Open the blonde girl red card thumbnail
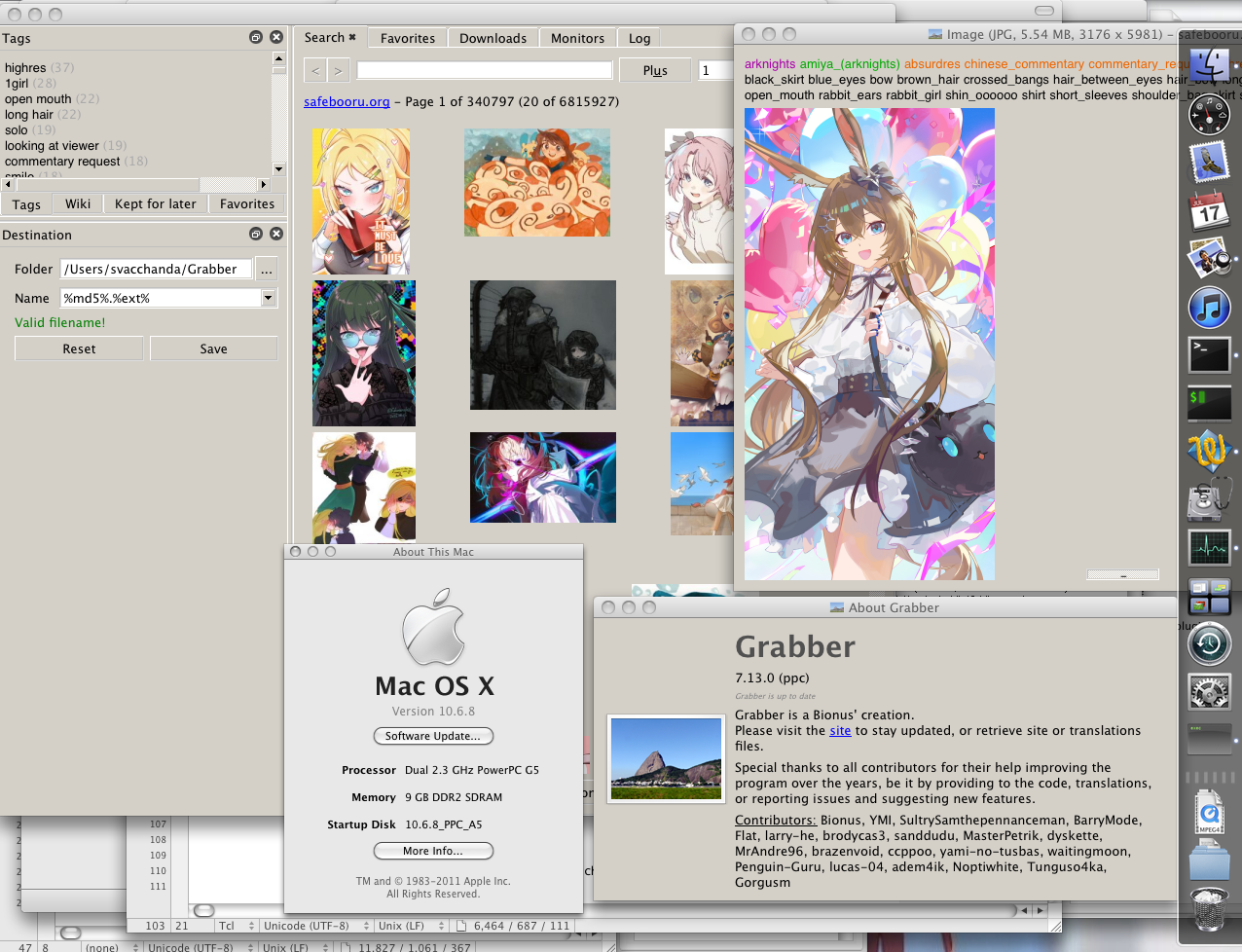This screenshot has width=1242, height=952. click(361, 201)
